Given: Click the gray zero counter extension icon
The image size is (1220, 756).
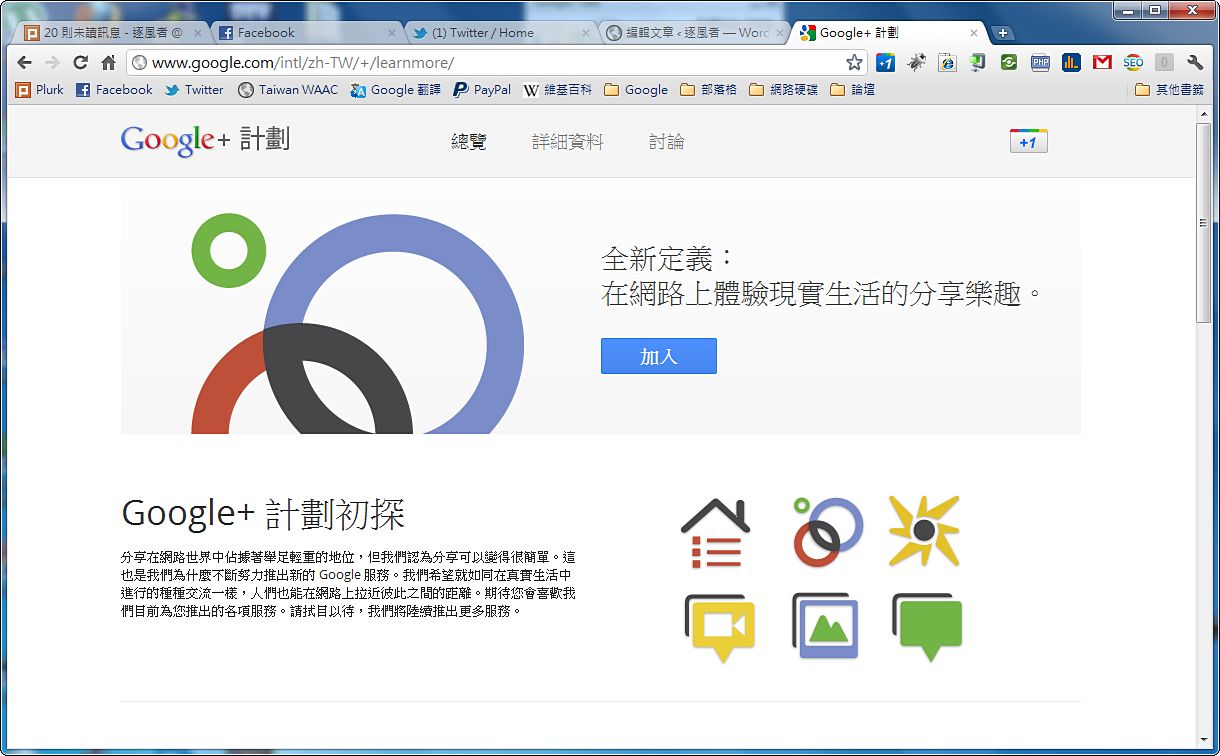Looking at the screenshot, I should click(x=1164, y=63).
